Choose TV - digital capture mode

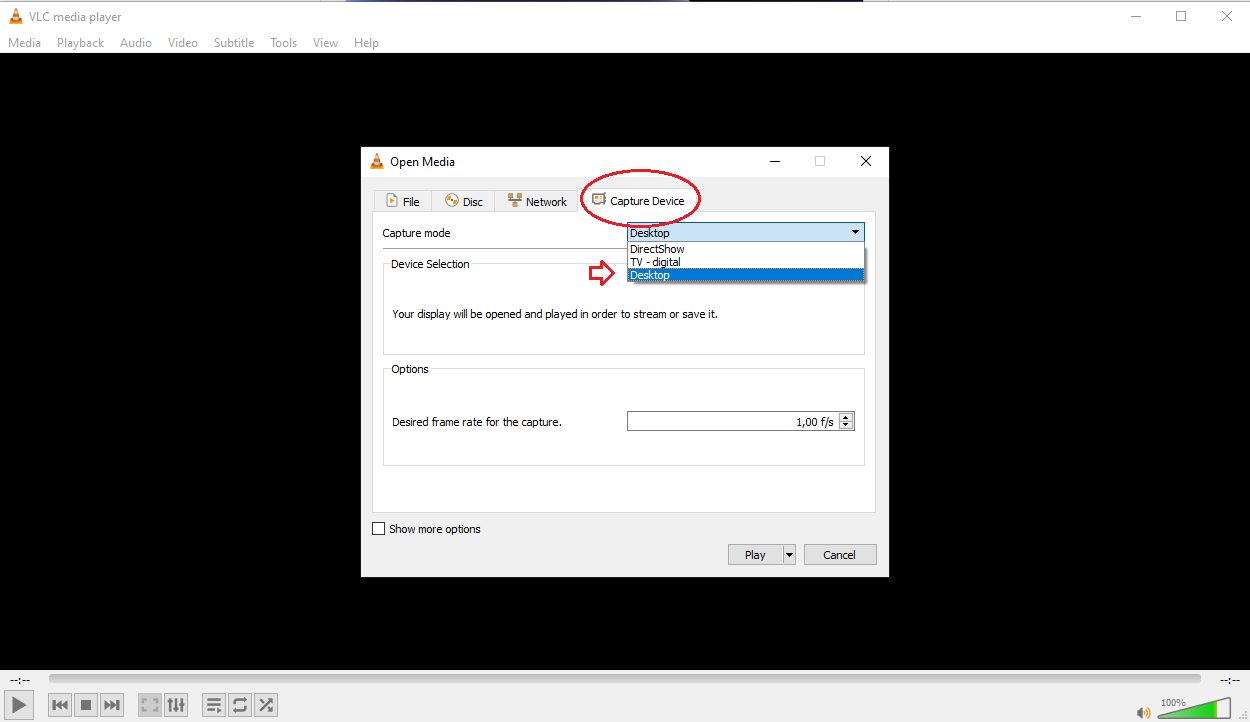tap(745, 262)
